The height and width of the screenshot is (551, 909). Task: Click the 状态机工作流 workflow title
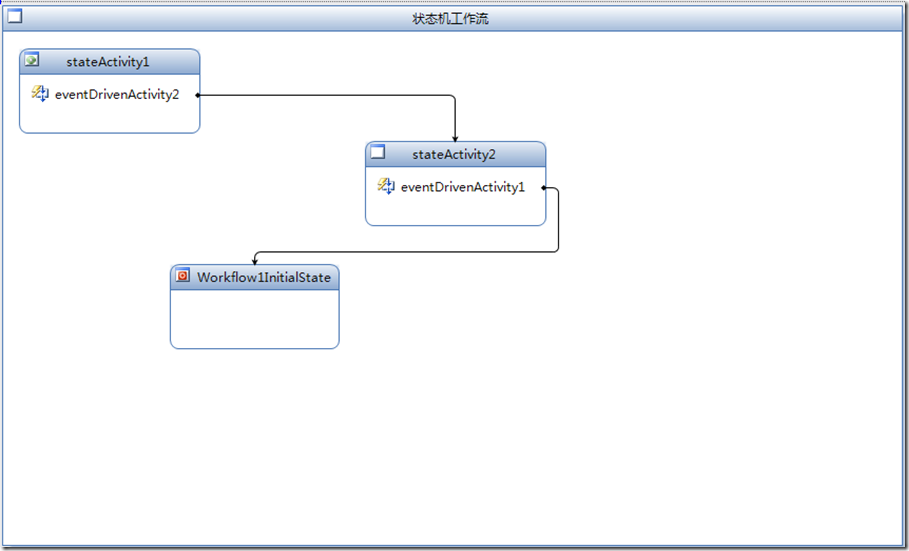point(451,19)
